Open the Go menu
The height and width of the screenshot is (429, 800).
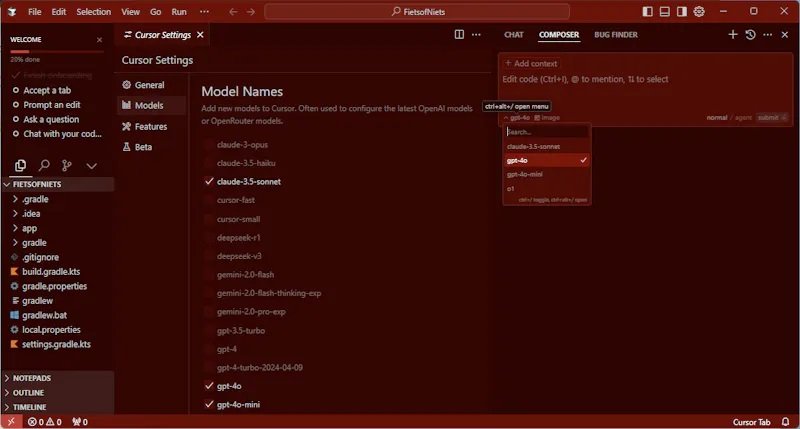156,12
